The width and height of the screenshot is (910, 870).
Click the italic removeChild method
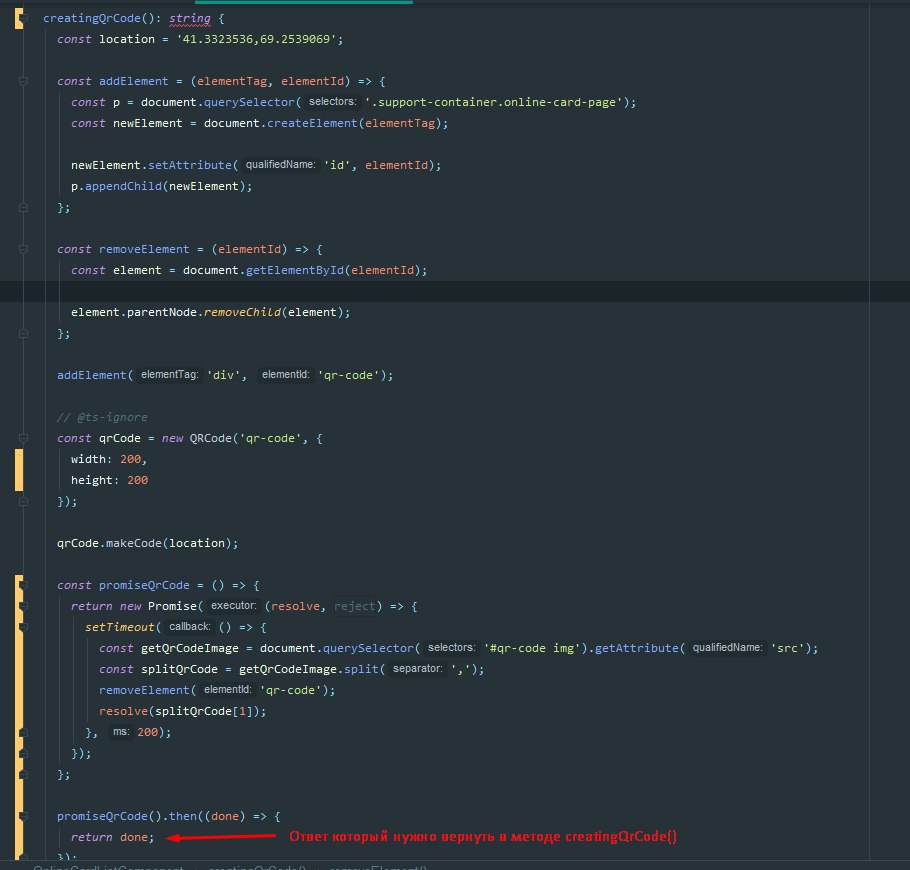click(242, 312)
